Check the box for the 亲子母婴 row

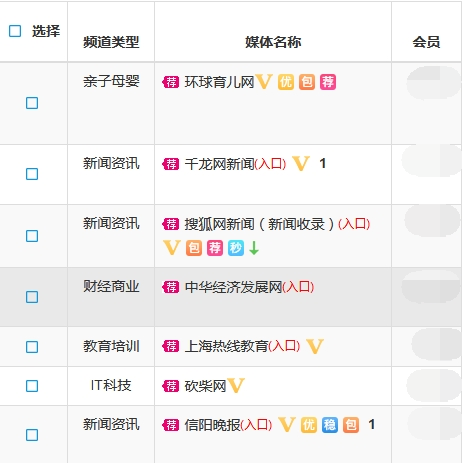pyautogui.click(x=32, y=103)
